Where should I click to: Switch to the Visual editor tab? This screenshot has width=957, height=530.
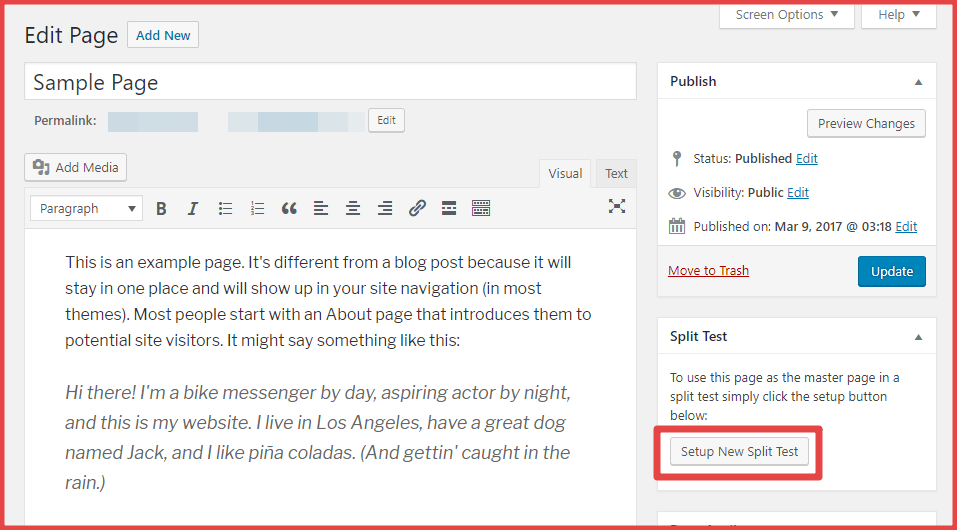pyautogui.click(x=565, y=174)
